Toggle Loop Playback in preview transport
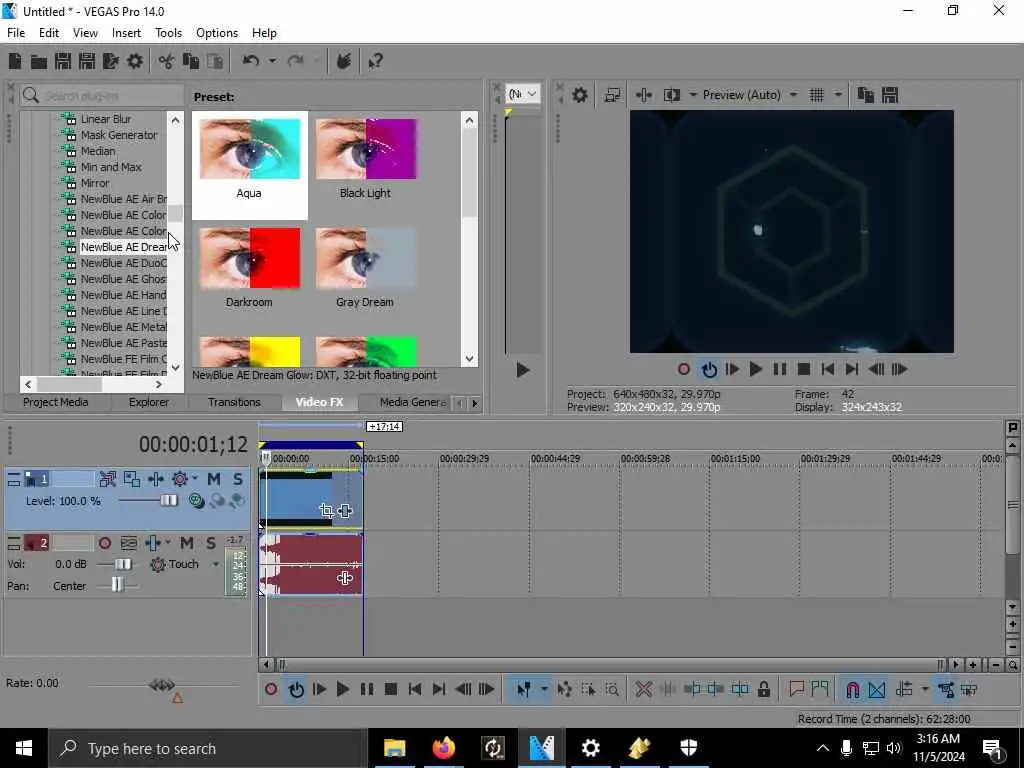 (x=709, y=370)
